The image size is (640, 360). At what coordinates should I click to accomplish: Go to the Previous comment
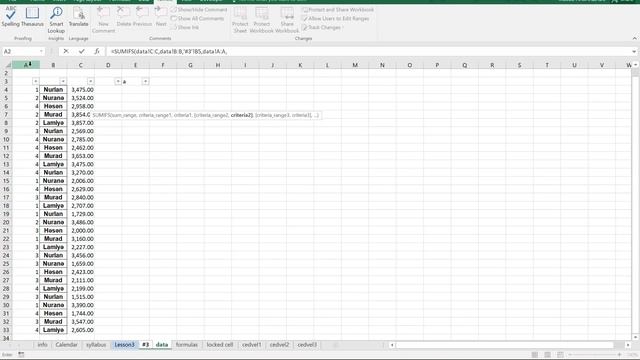(x=142, y=17)
